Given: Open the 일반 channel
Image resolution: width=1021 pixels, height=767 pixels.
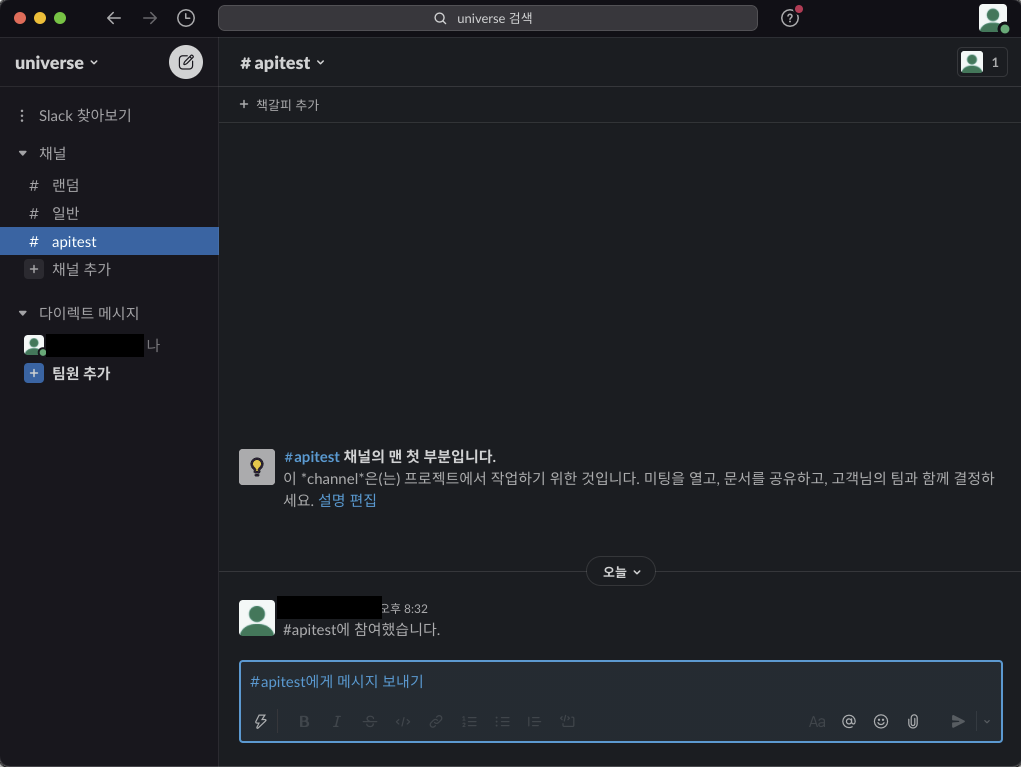Looking at the screenshot, I should (x=109, y=213).
